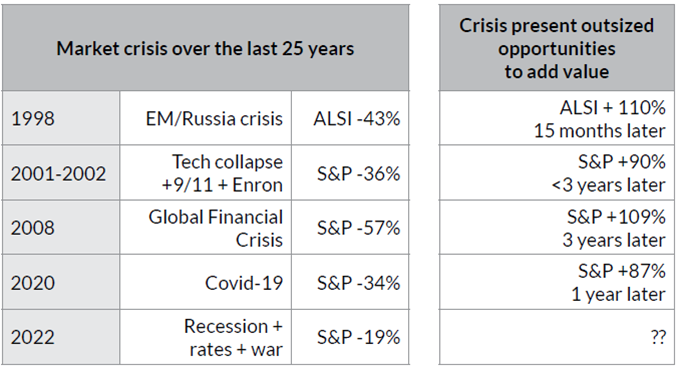Click the Recession + rates + war cell
Screen dimensions: 678x370
point(206,337)
